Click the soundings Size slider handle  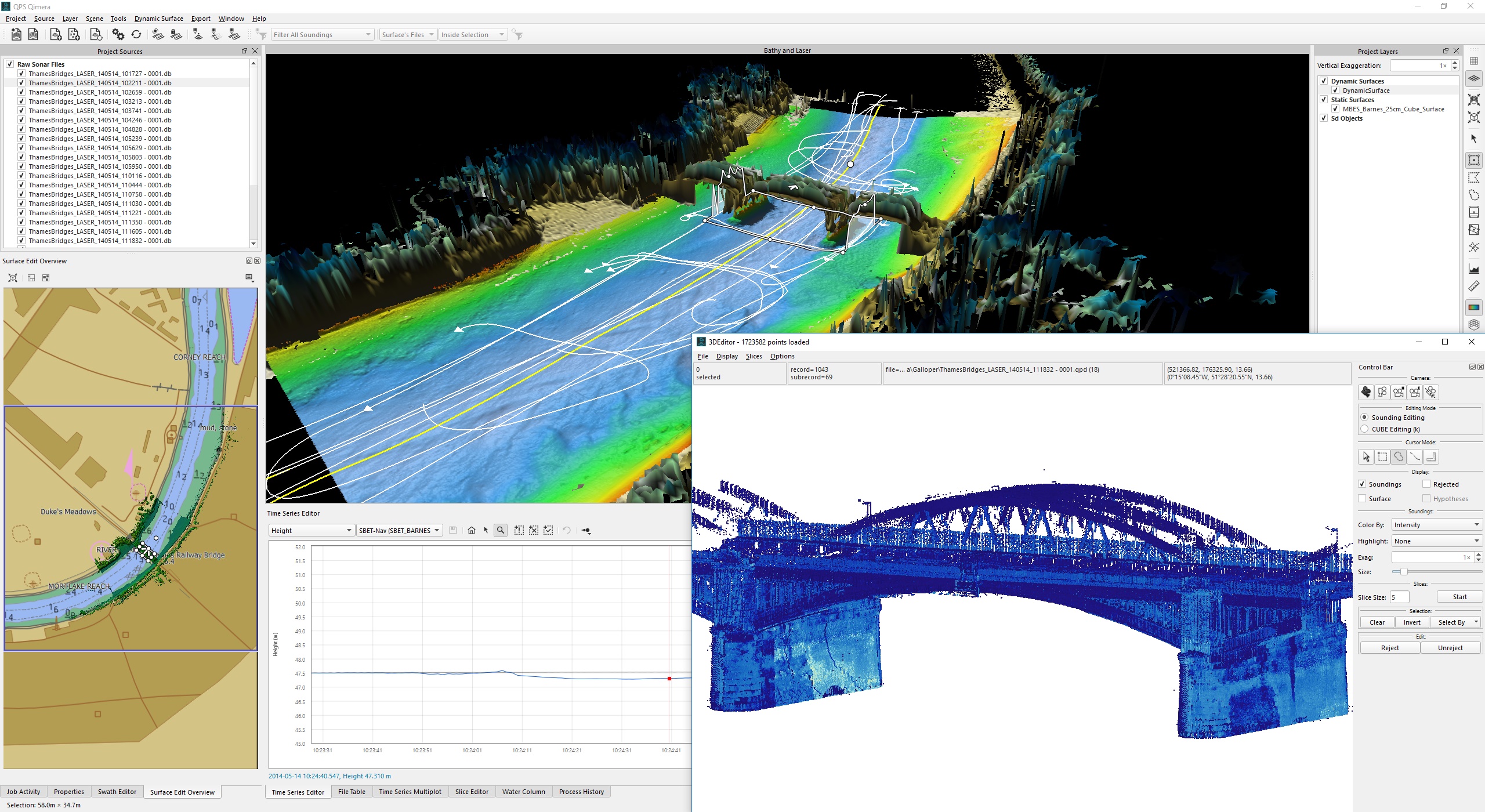(x=1404, y=572)
